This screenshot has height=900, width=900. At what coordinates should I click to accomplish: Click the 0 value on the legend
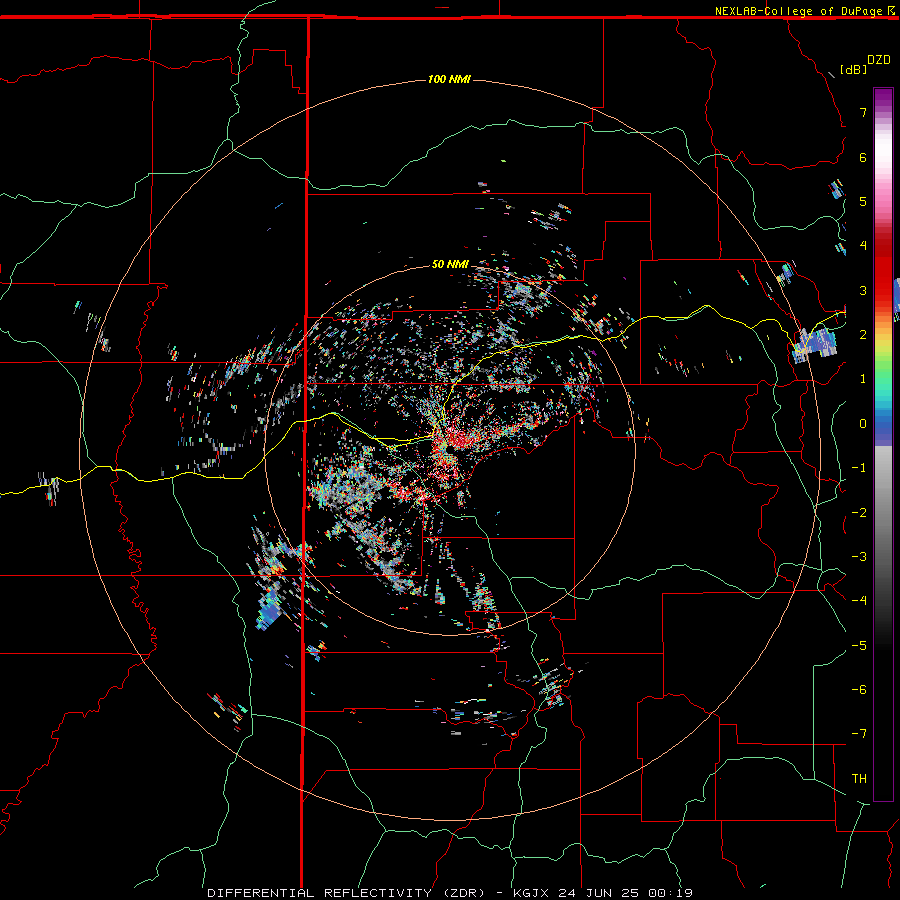pyautogui.click(x=863, y=424)
